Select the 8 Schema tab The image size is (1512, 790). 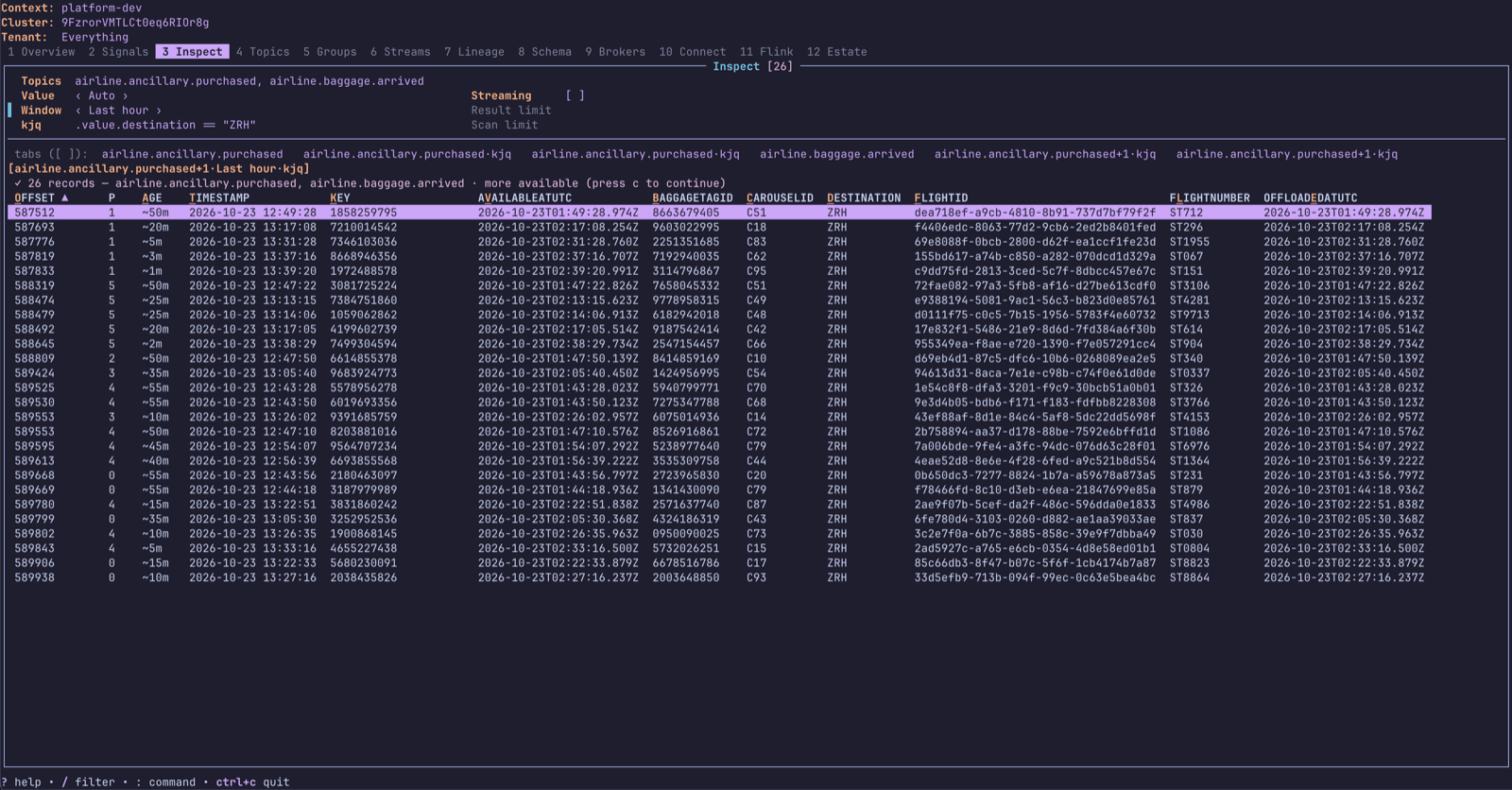click(544, 52)
